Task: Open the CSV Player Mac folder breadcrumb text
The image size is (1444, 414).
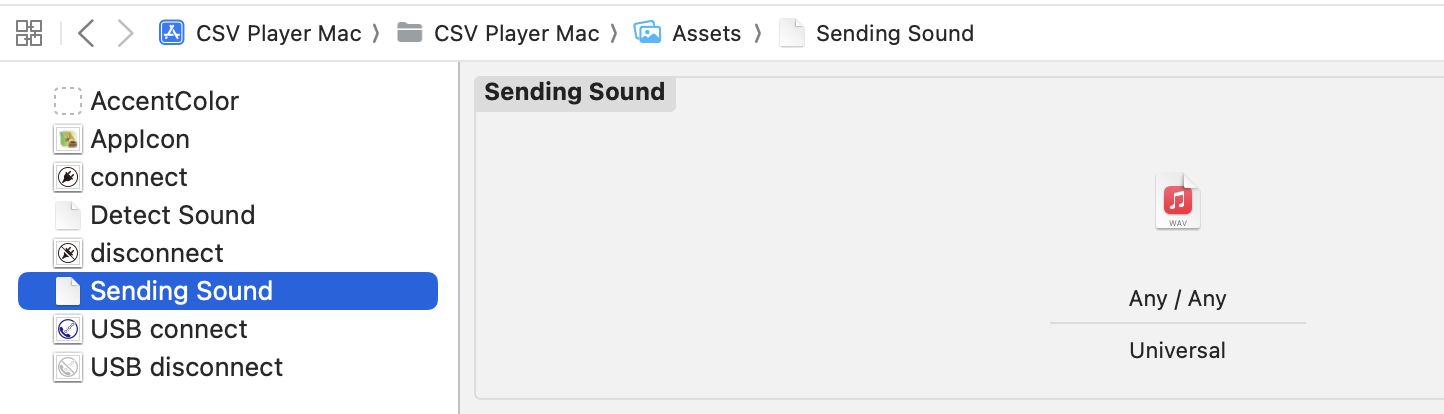Action: point(516,33)
